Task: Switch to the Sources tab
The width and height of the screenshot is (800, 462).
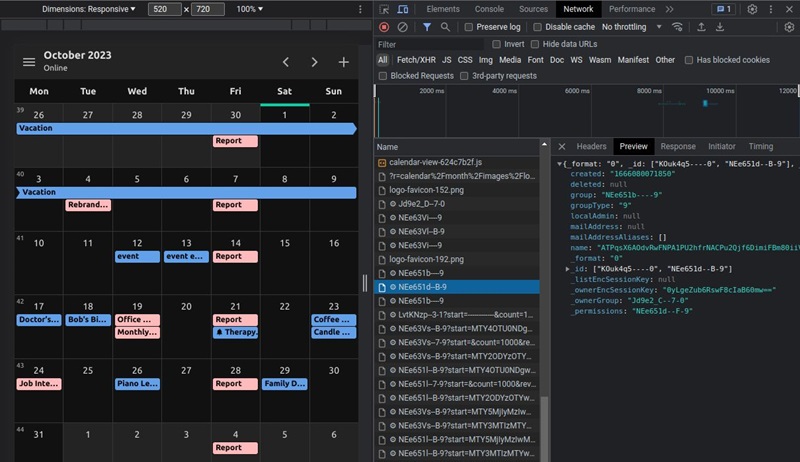Action: point(533,9)
